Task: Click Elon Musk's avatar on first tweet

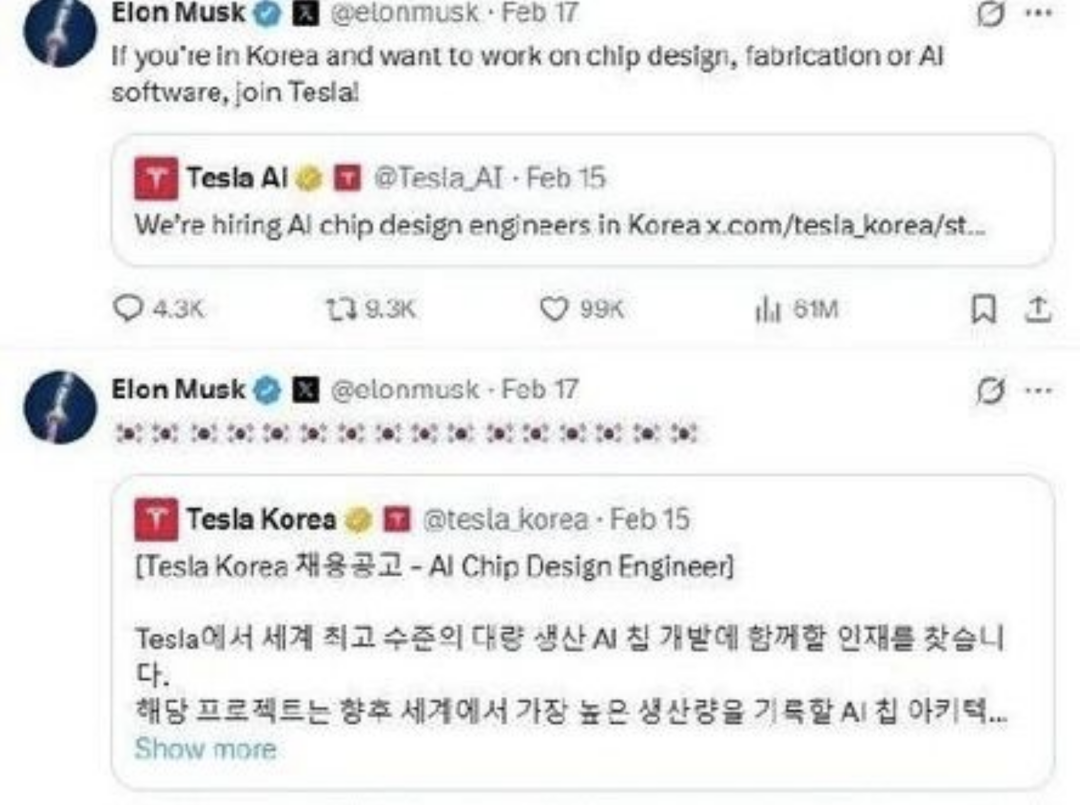Action: [60, 30]
